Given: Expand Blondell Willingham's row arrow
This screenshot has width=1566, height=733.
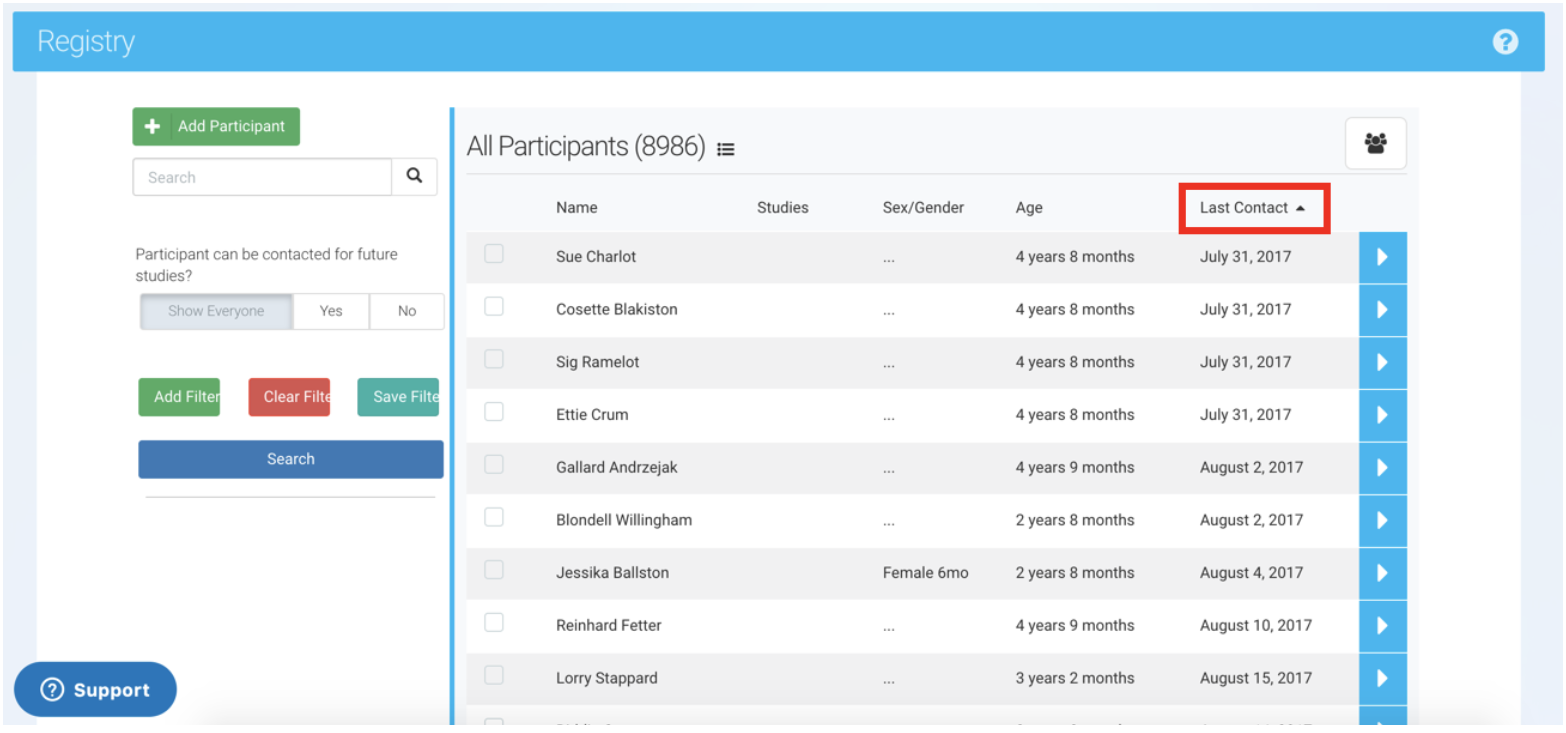Looking at the screenshot, I should pos(1382,520).
